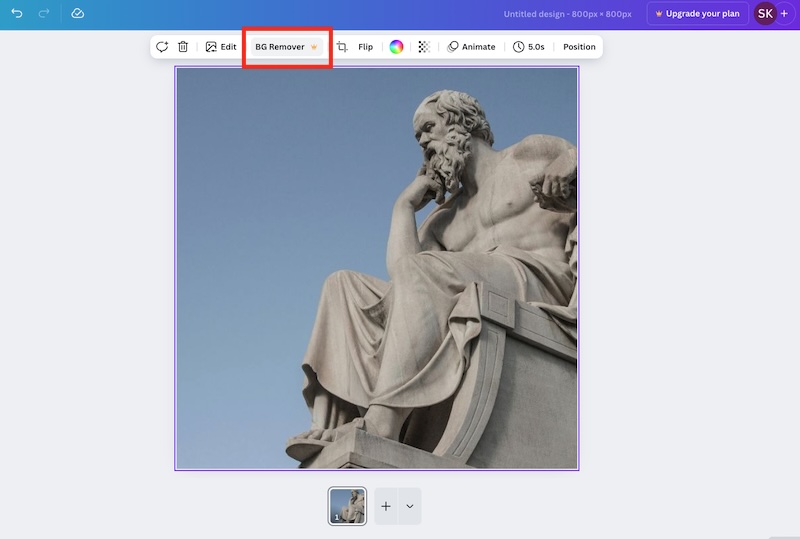Screen dimensions: 800x539
Task: Open the SK account avatar
Action: [765, 14]
